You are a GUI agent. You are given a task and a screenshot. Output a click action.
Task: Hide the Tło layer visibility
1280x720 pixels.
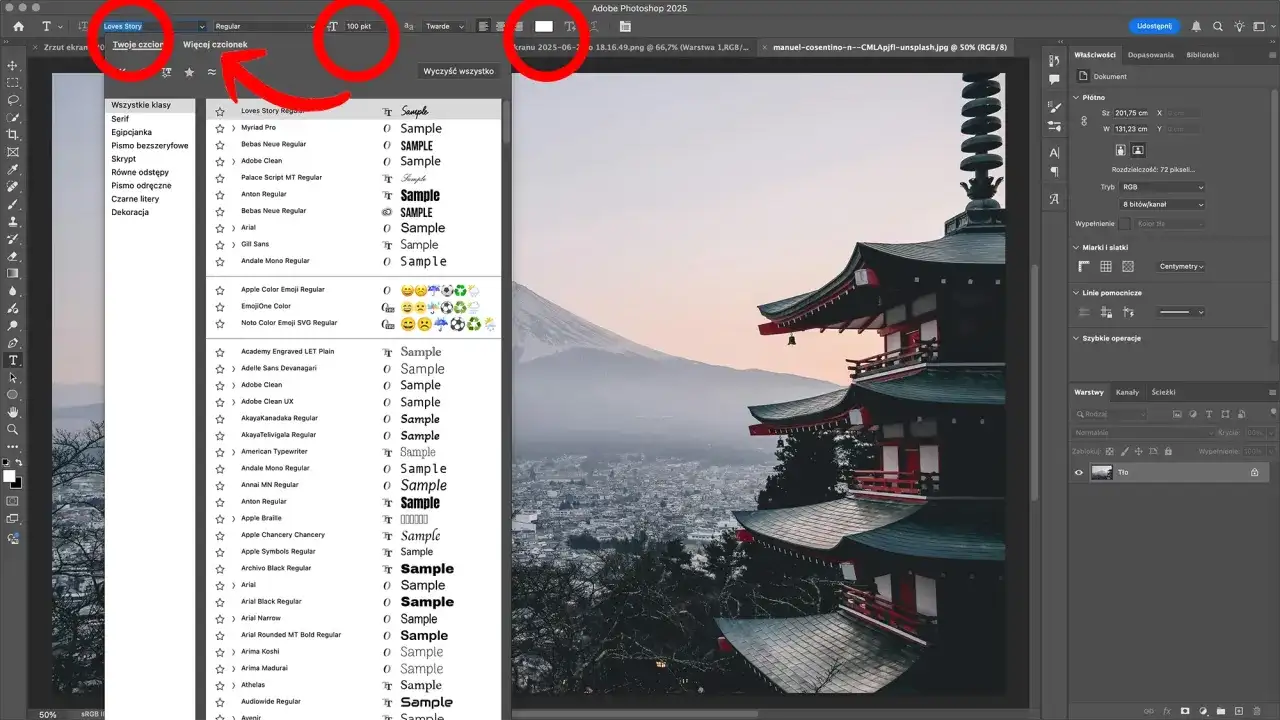1078,472
